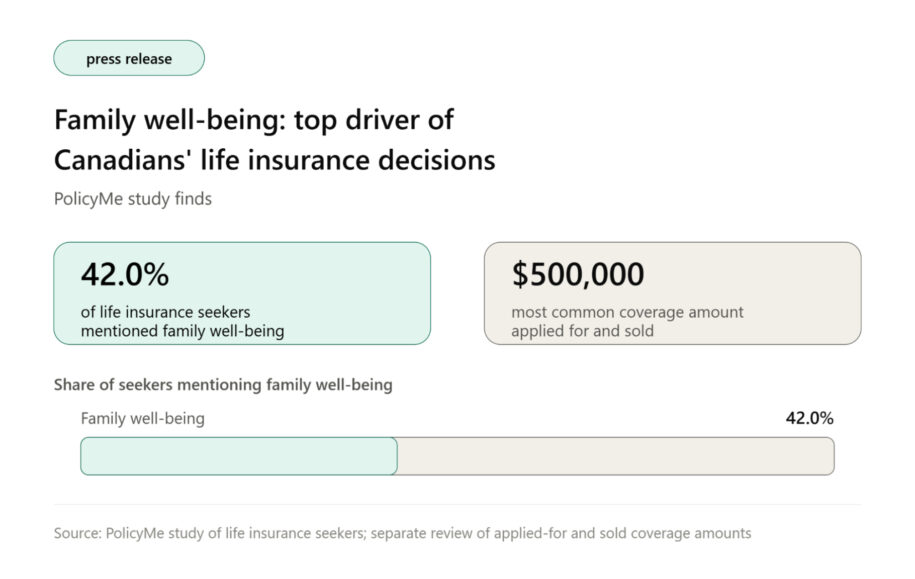Click the 42.0% value beside the bar
The width and height of the screenshot is (915, 579).
click(x=809, y=418)
